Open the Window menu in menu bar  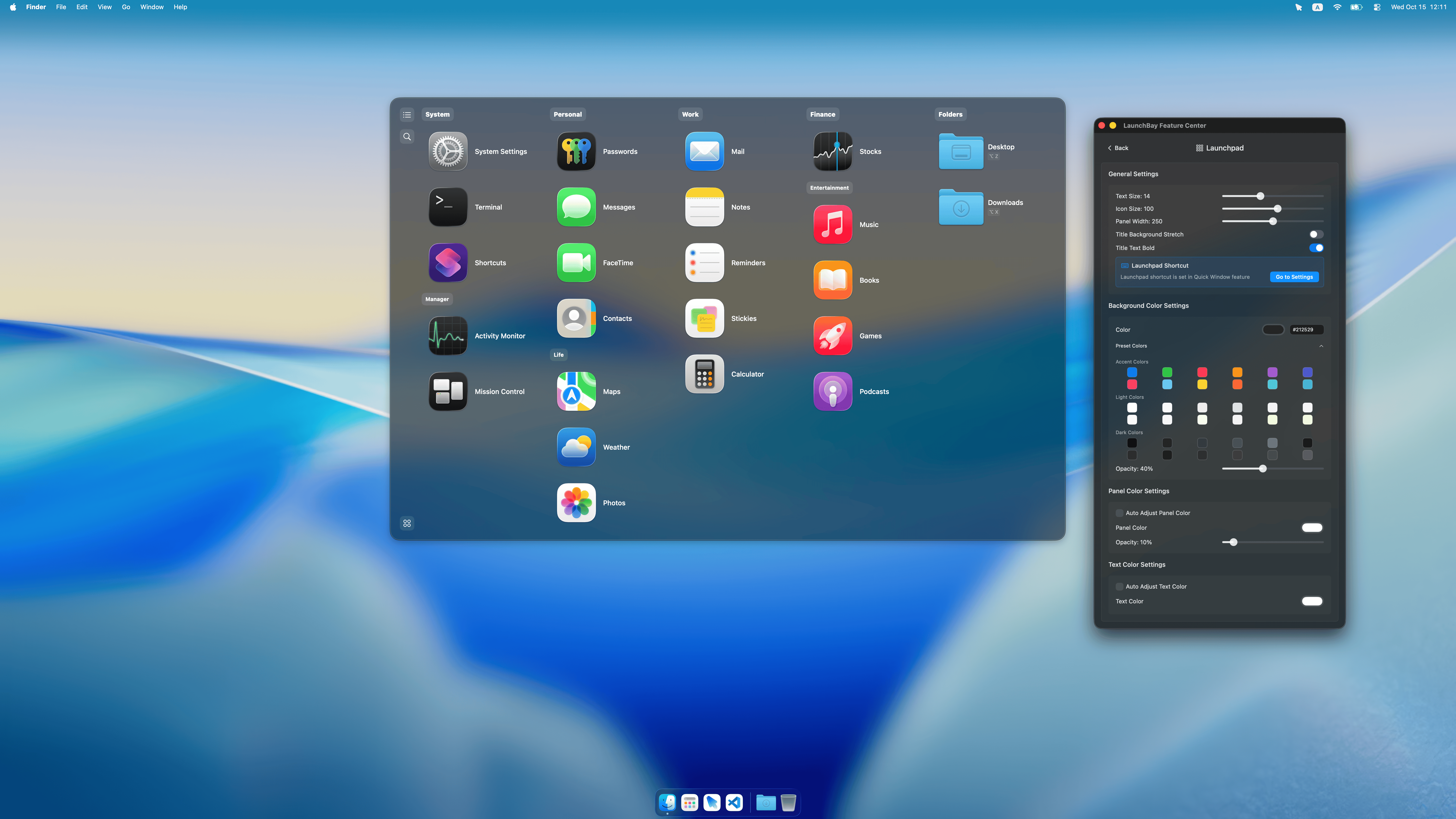pos(152,7)
